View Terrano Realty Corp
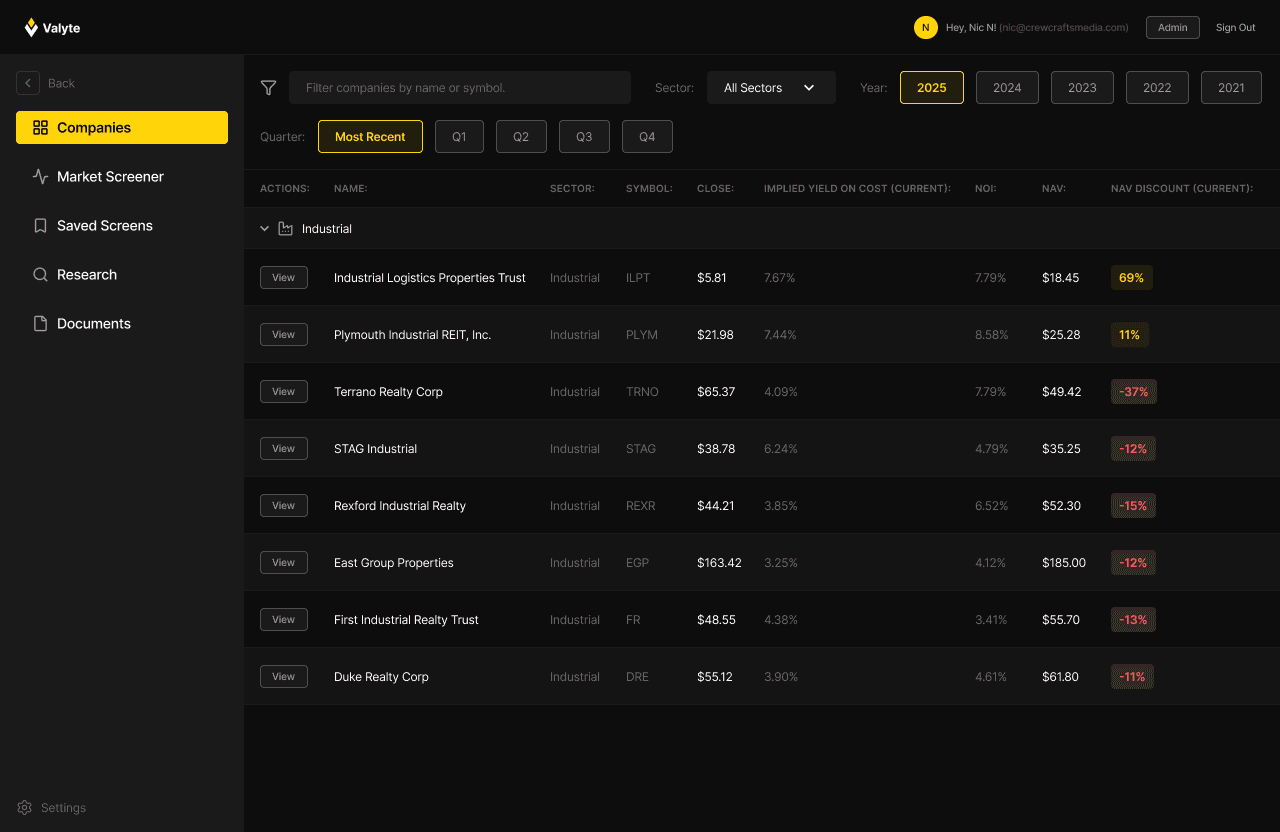 (284, 392)
